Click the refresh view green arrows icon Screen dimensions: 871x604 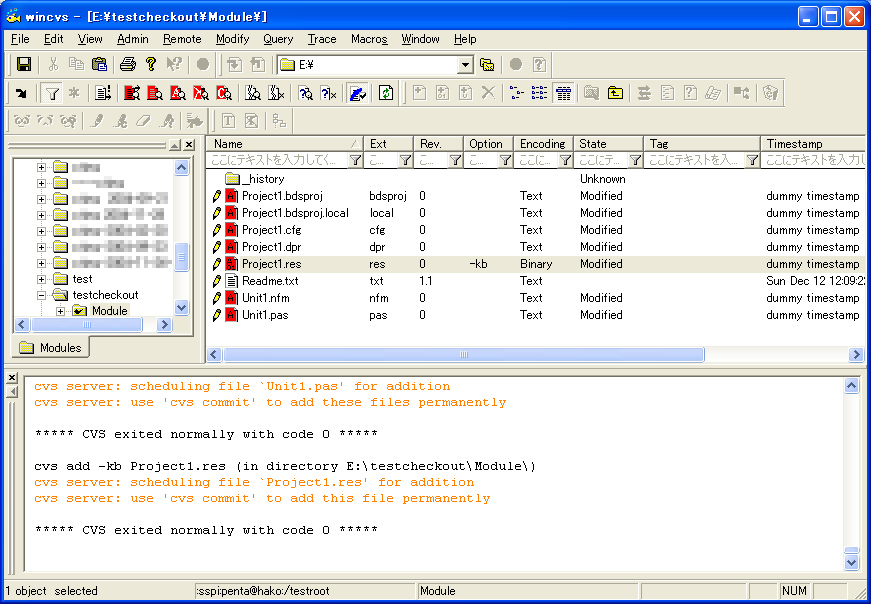[386, 93]
